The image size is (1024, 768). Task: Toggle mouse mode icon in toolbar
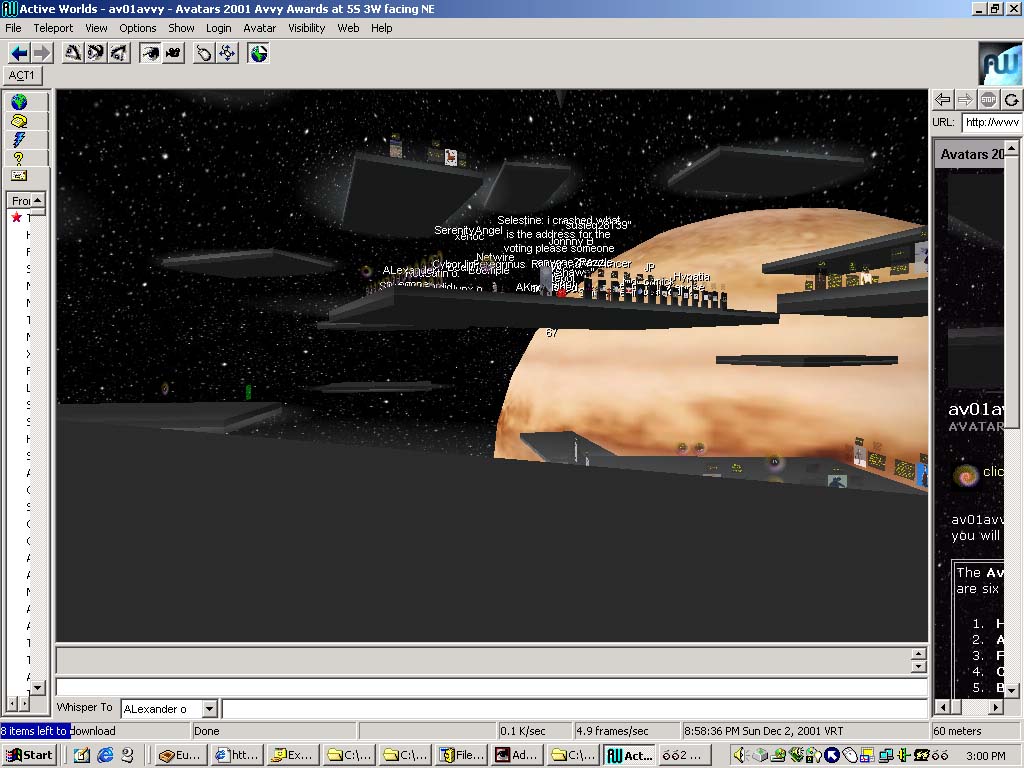point(204,53)
